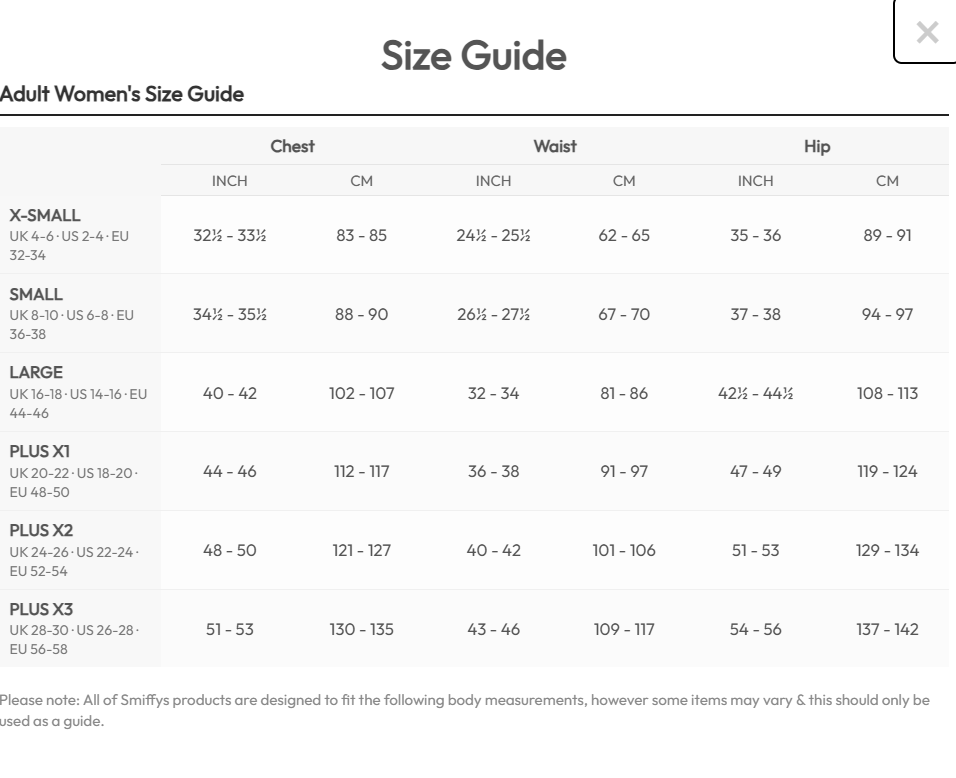The width and height of the screenshot is (956, 778).
Task: Click the Size Guide heading
Action: pyautogui.click(x=474, y=55)
